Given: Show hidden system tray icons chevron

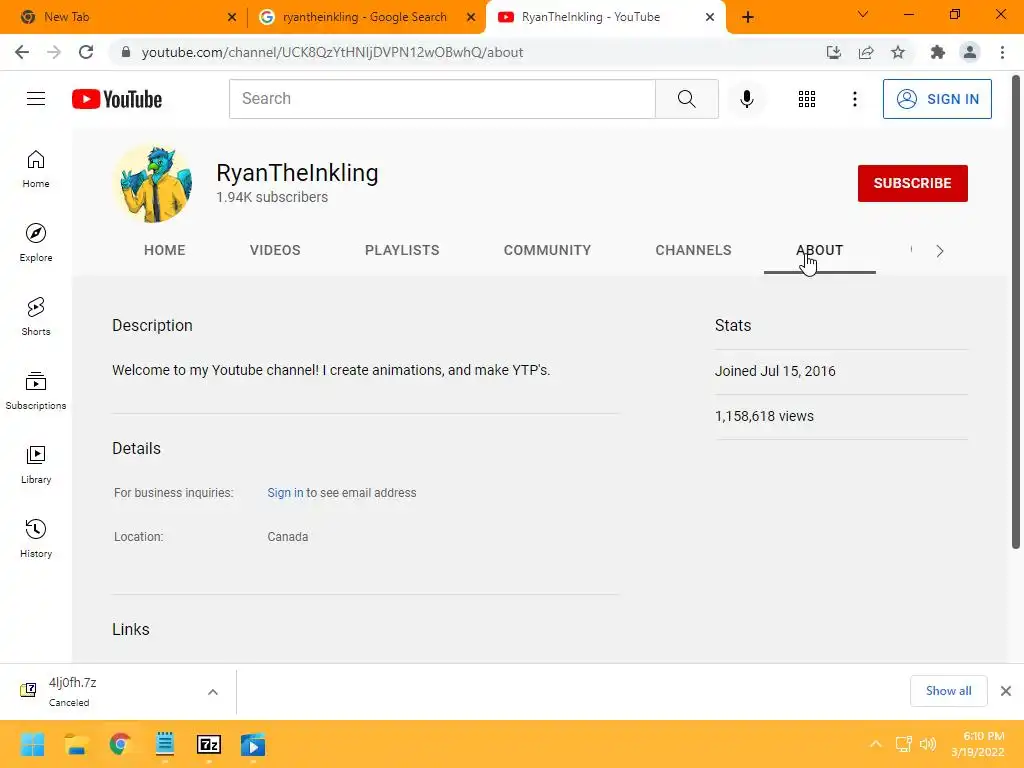Looking at the screenshot, I should (876, 744).
